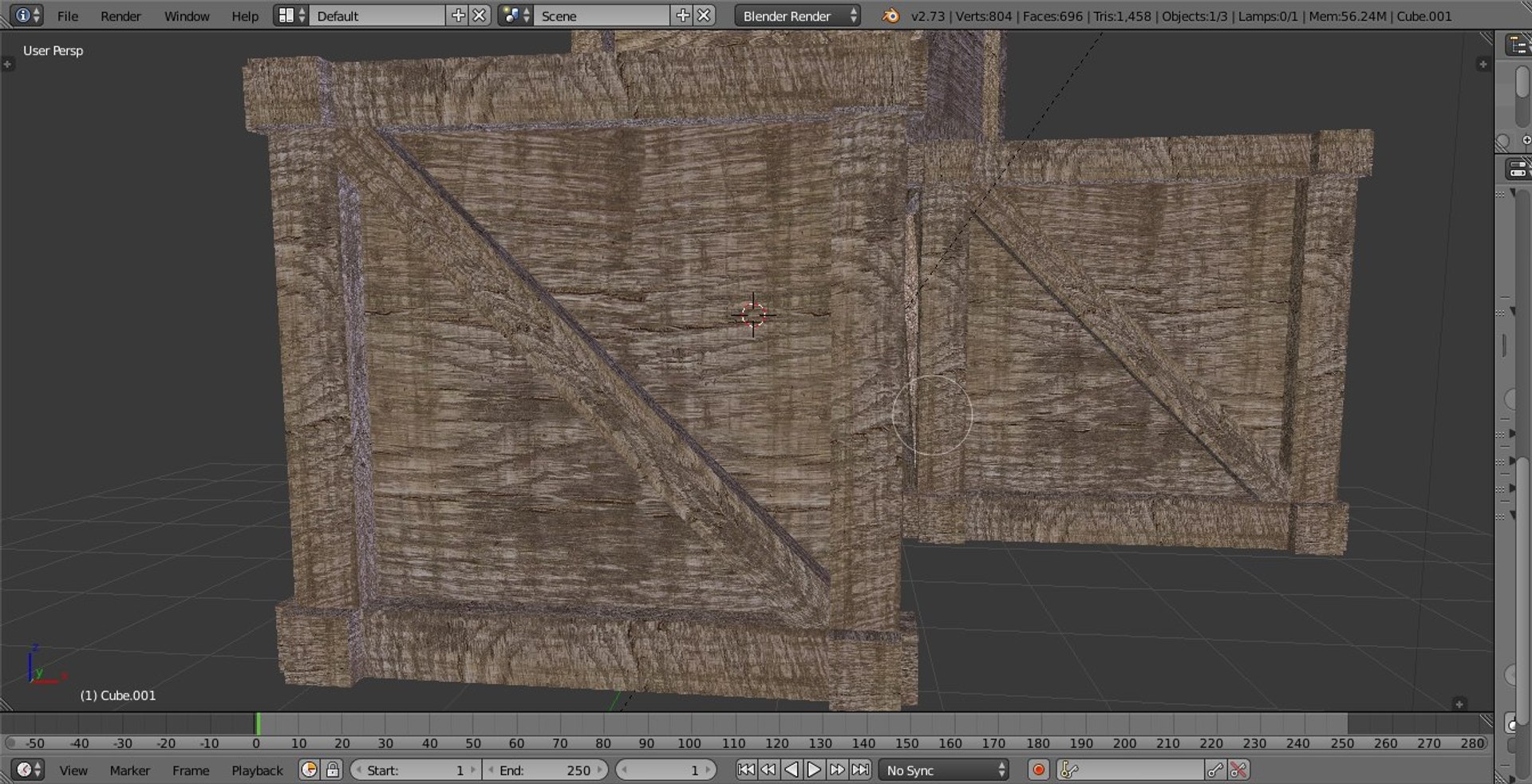The width and height of the screenshot is (1532, 784).
Task: Jump to the first frame
Action: [x=745, y=770]
